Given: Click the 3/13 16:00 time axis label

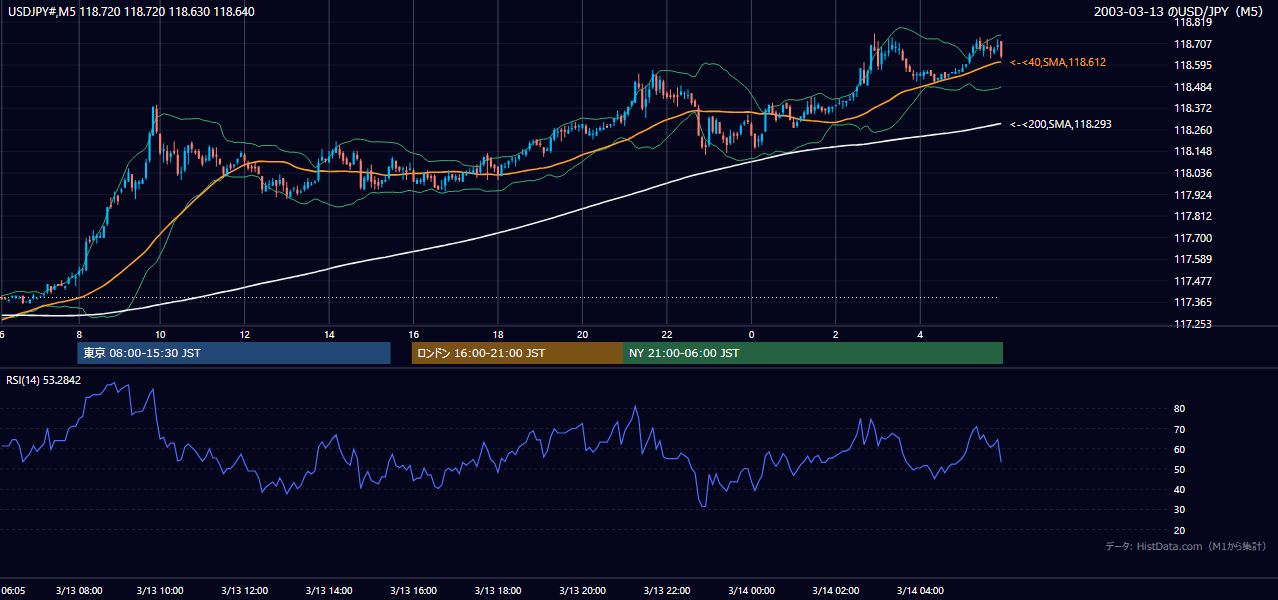Looking at the screenshot, I should point(413,590).
